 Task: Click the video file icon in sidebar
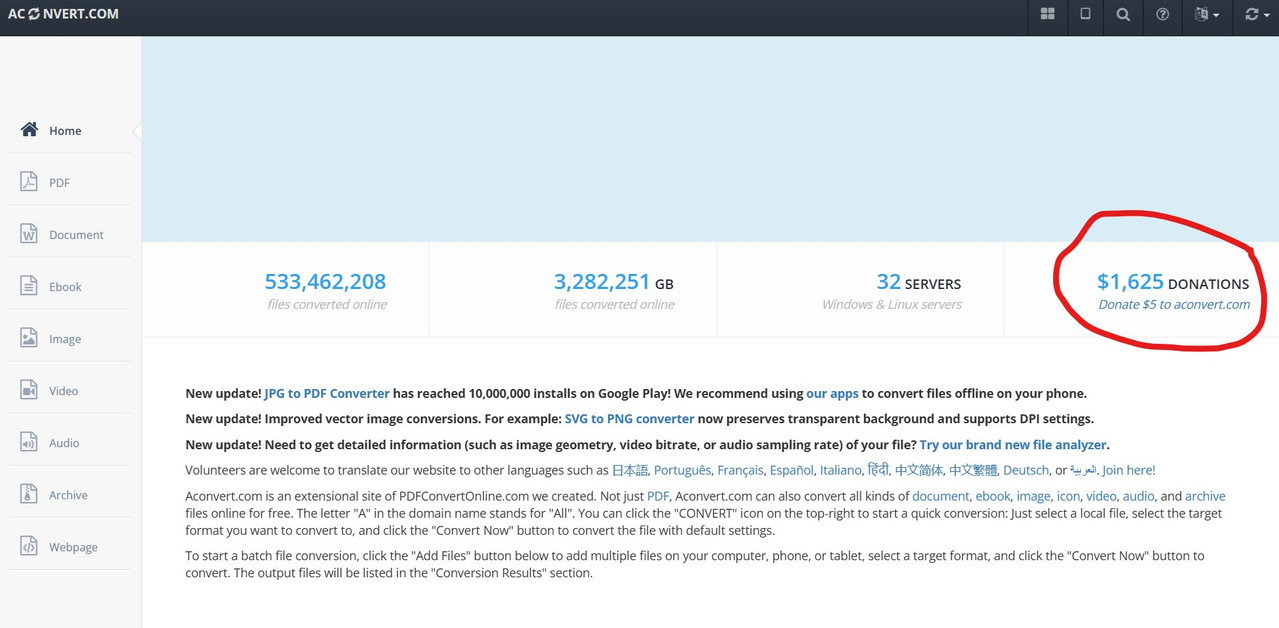(29, 389)
